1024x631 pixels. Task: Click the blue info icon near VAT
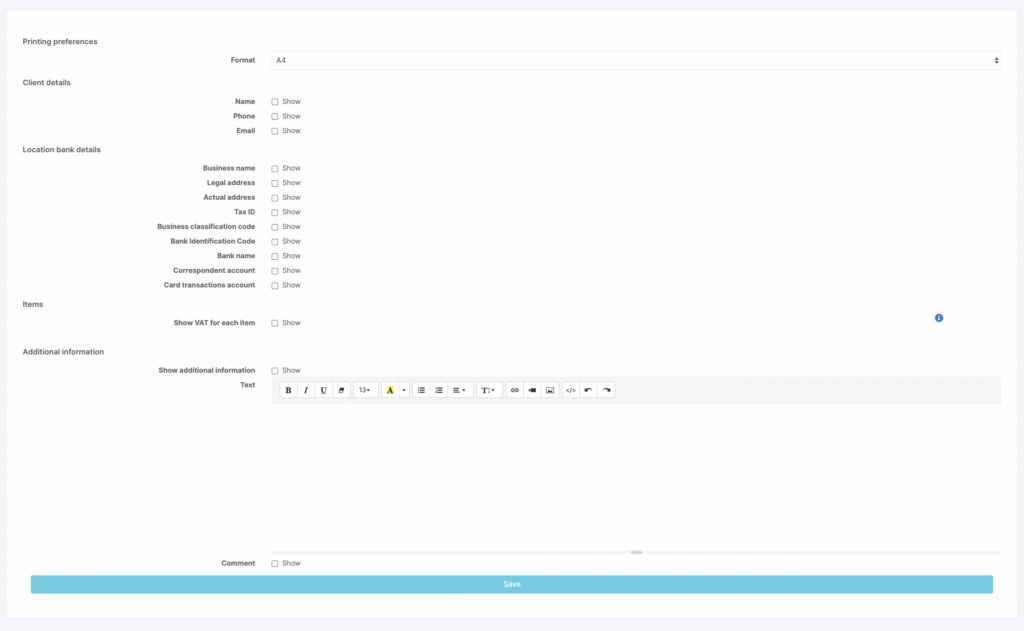[939, 318]
